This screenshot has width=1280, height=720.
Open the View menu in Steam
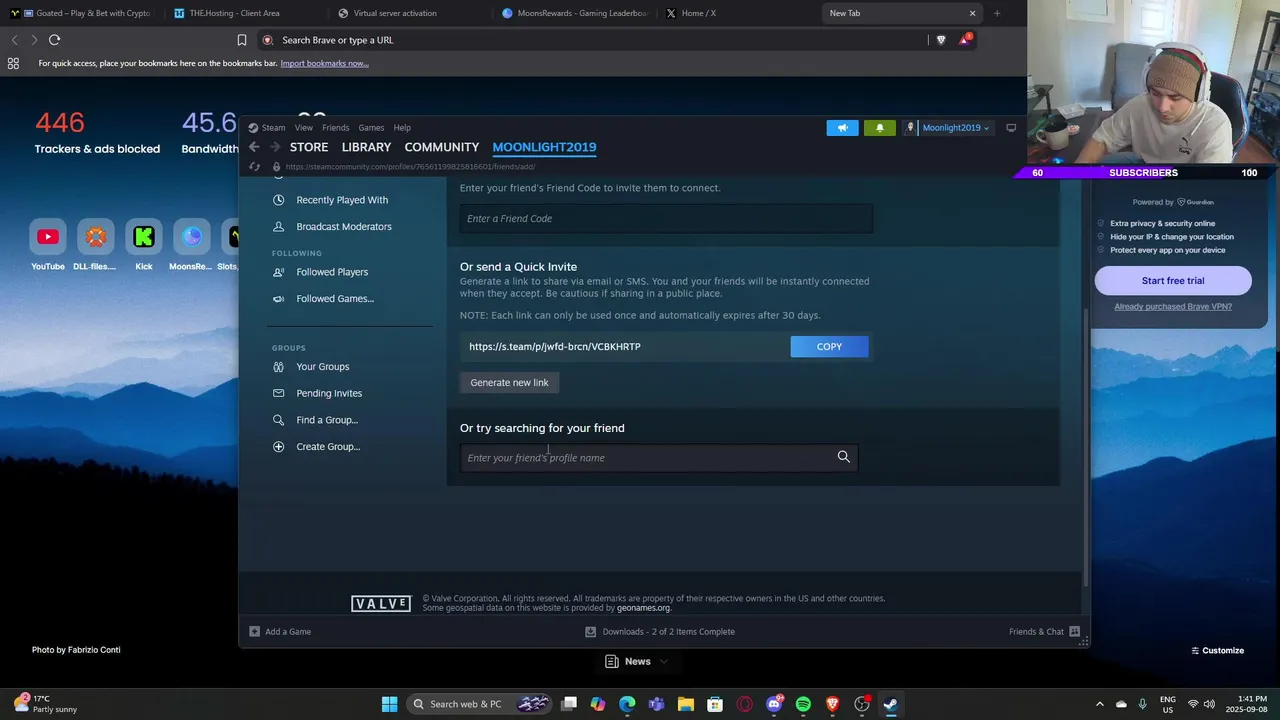click(303, 128)
